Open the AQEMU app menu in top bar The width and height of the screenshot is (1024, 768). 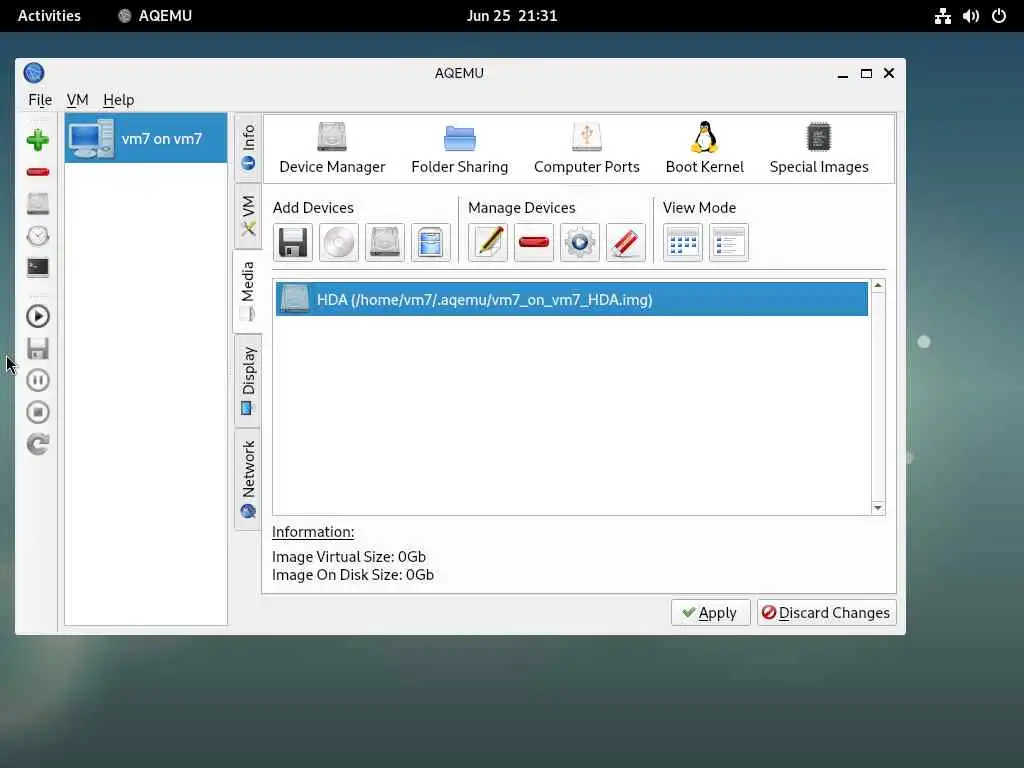[155, 16]
